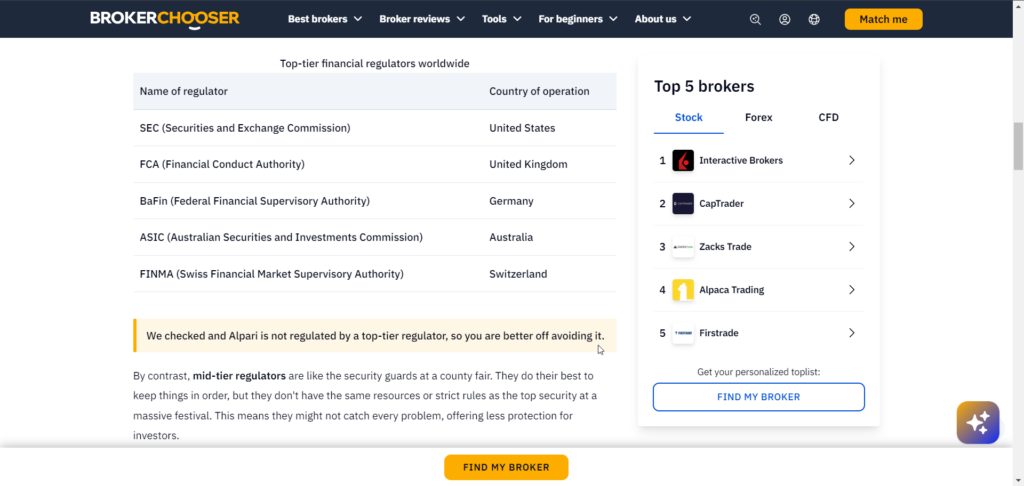Open the Tools dropdown menu

(502, 19)
